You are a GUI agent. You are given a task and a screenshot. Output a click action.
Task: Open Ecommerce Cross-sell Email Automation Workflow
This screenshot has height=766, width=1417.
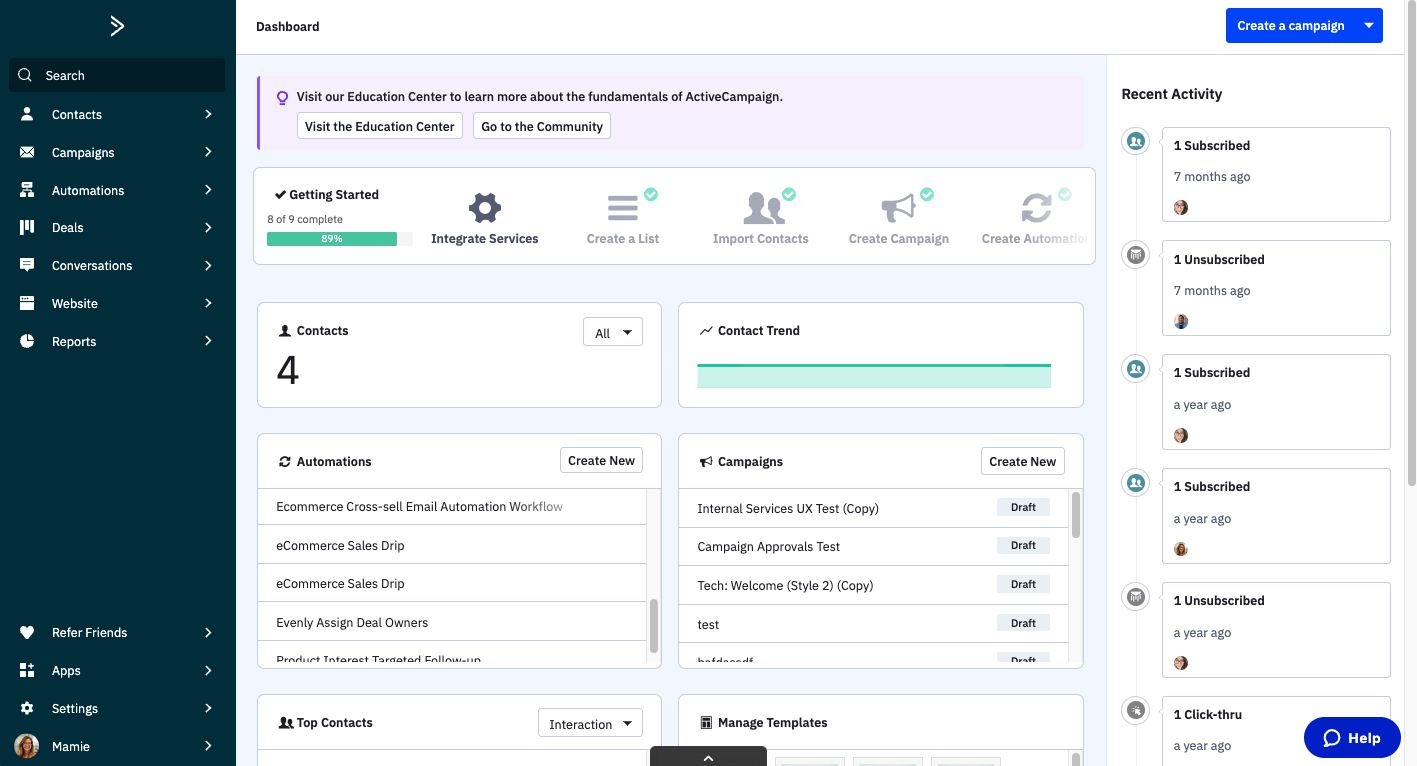(x=419, y=507)
